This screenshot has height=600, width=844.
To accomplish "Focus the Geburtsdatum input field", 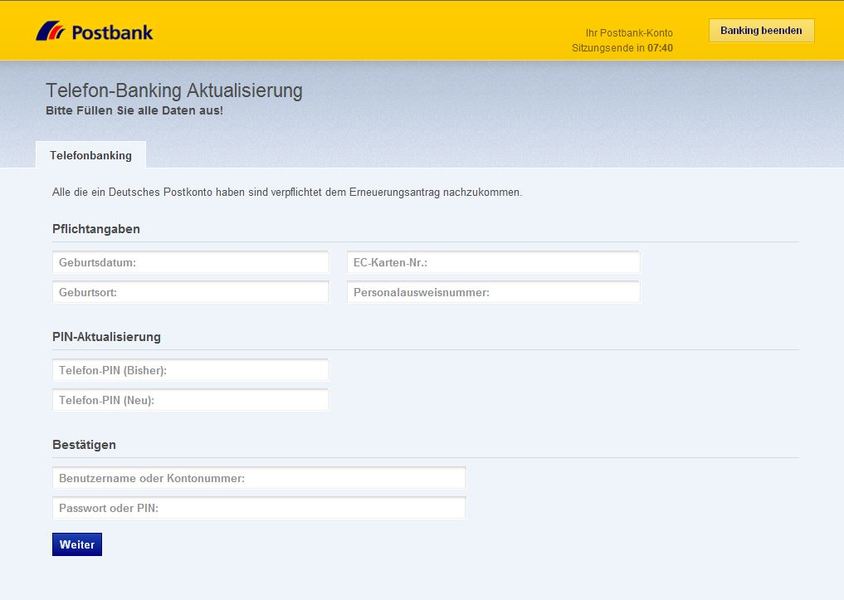I will [191, 263].
